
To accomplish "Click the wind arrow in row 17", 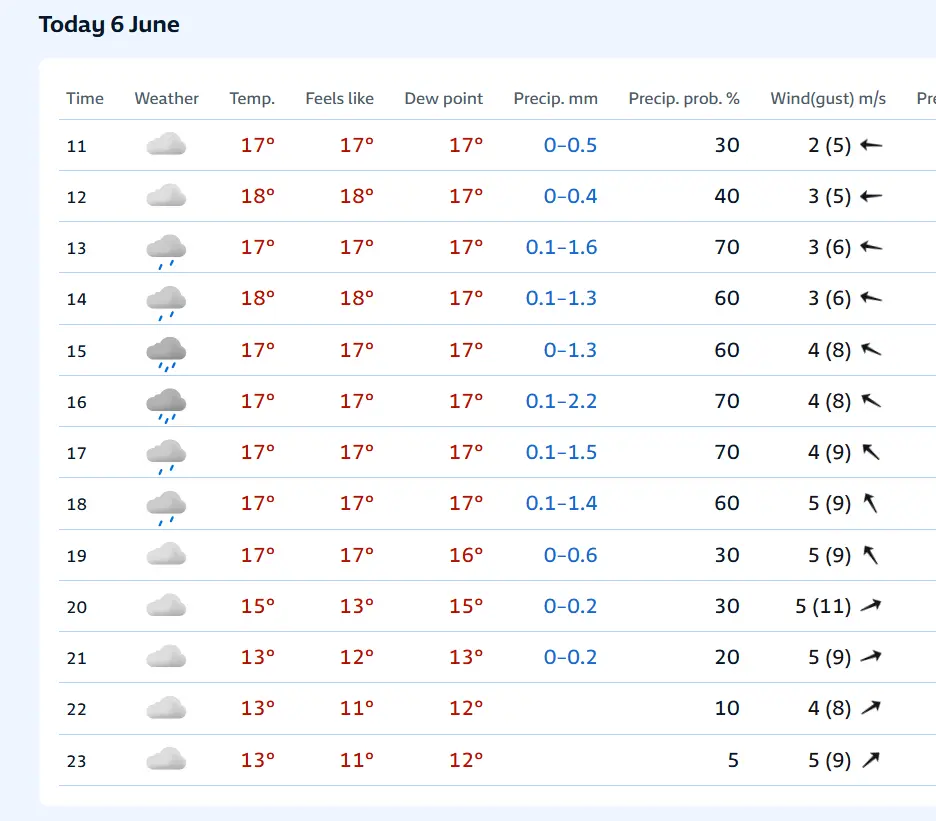I will click(871, 452).
